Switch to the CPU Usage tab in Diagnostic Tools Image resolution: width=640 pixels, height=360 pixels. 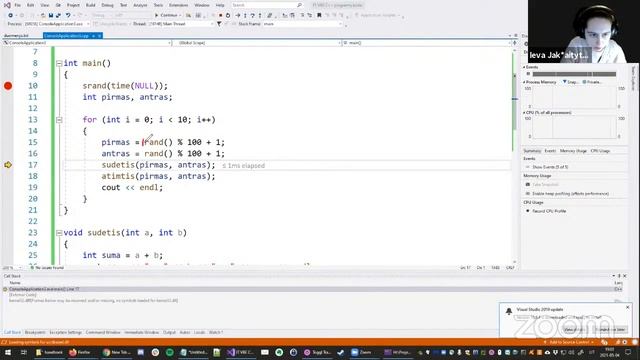pyautogui.click(x=600, y=151)
